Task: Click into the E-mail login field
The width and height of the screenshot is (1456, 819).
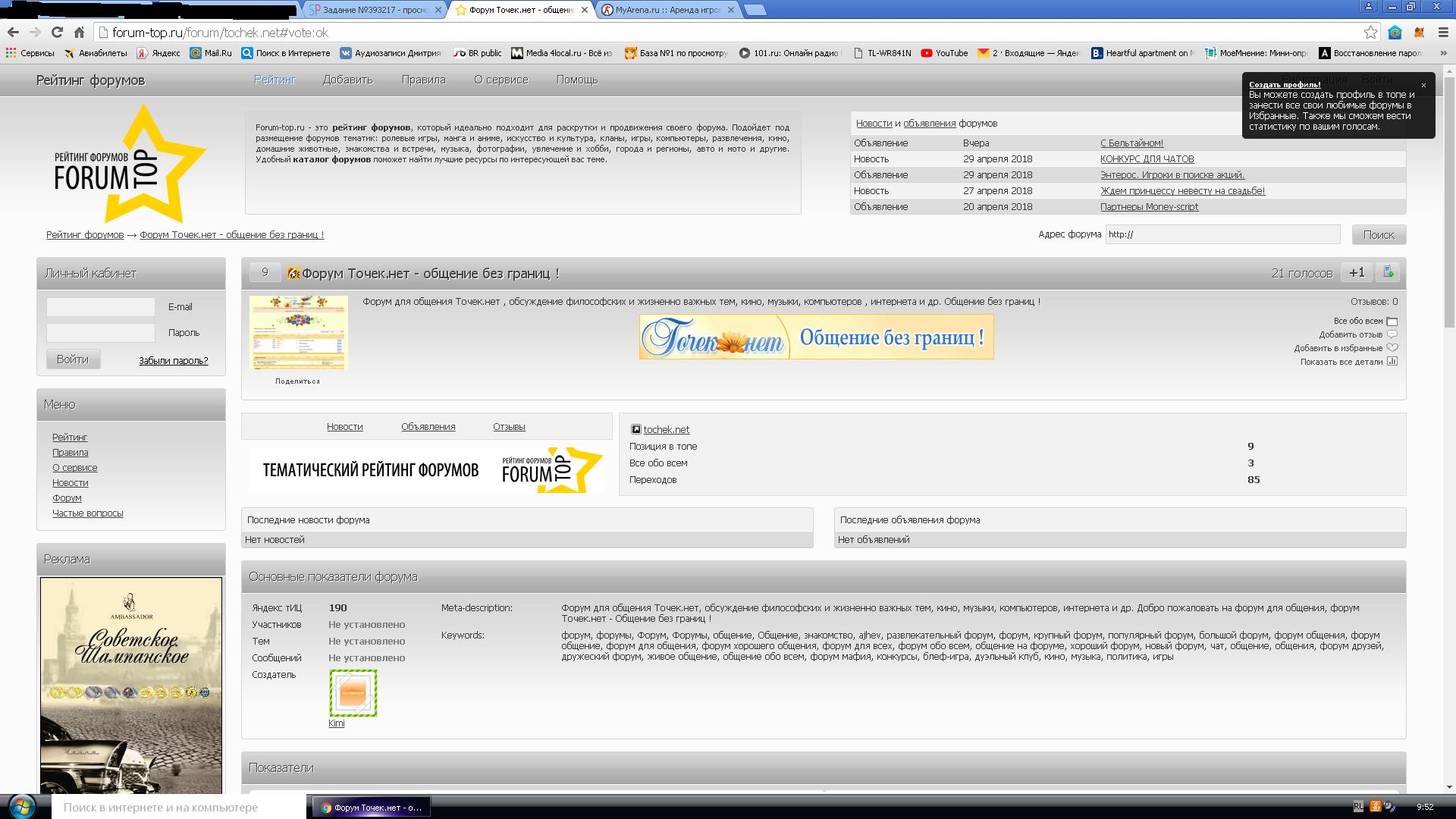Action: (x=101, y=307)
